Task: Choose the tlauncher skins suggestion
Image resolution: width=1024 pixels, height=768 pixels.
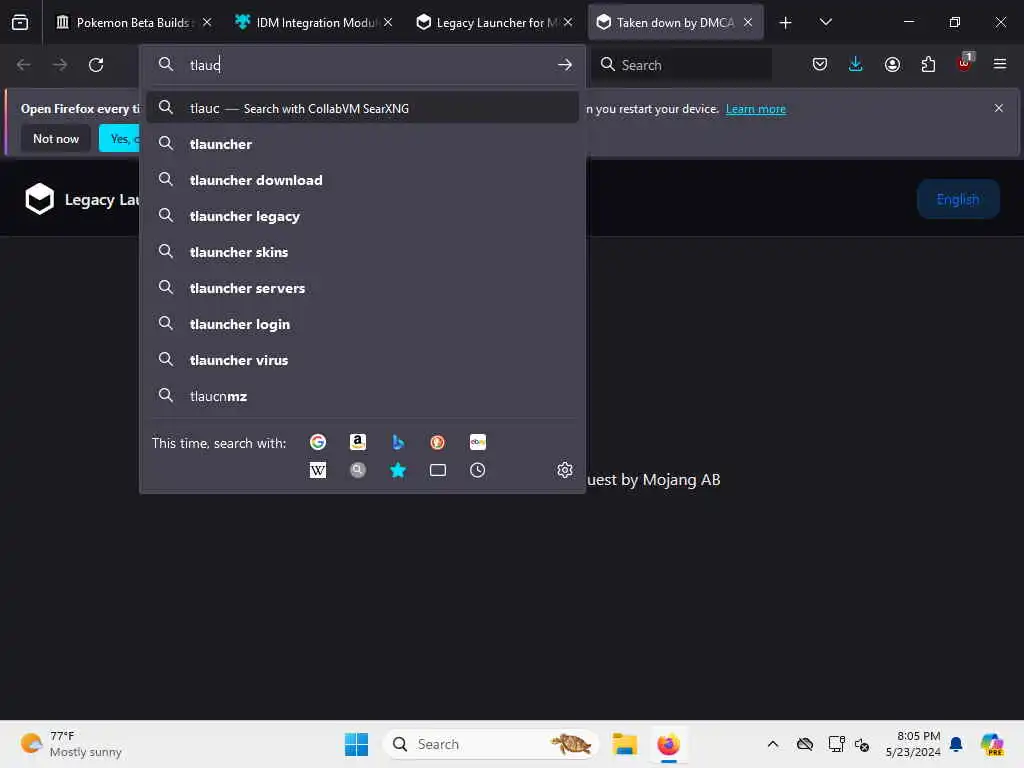Action: 362,252
